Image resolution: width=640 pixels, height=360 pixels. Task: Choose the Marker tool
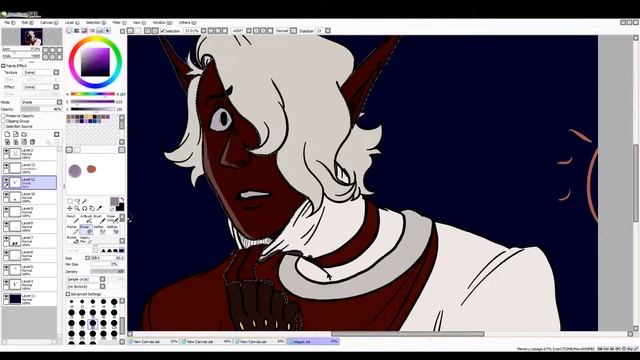[72, 229]
